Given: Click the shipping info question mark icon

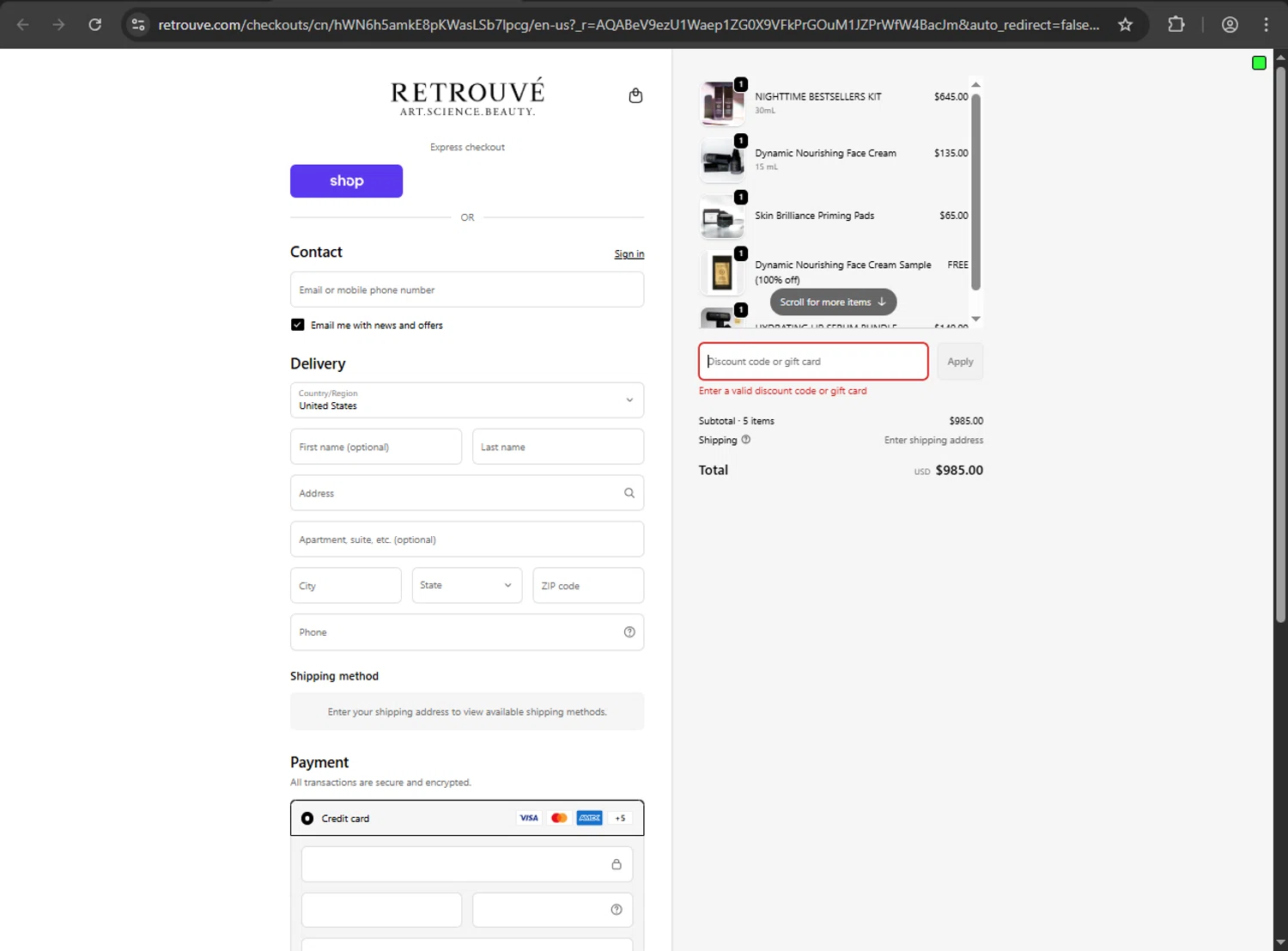Looking at the screenshot, I should point(745,440).
